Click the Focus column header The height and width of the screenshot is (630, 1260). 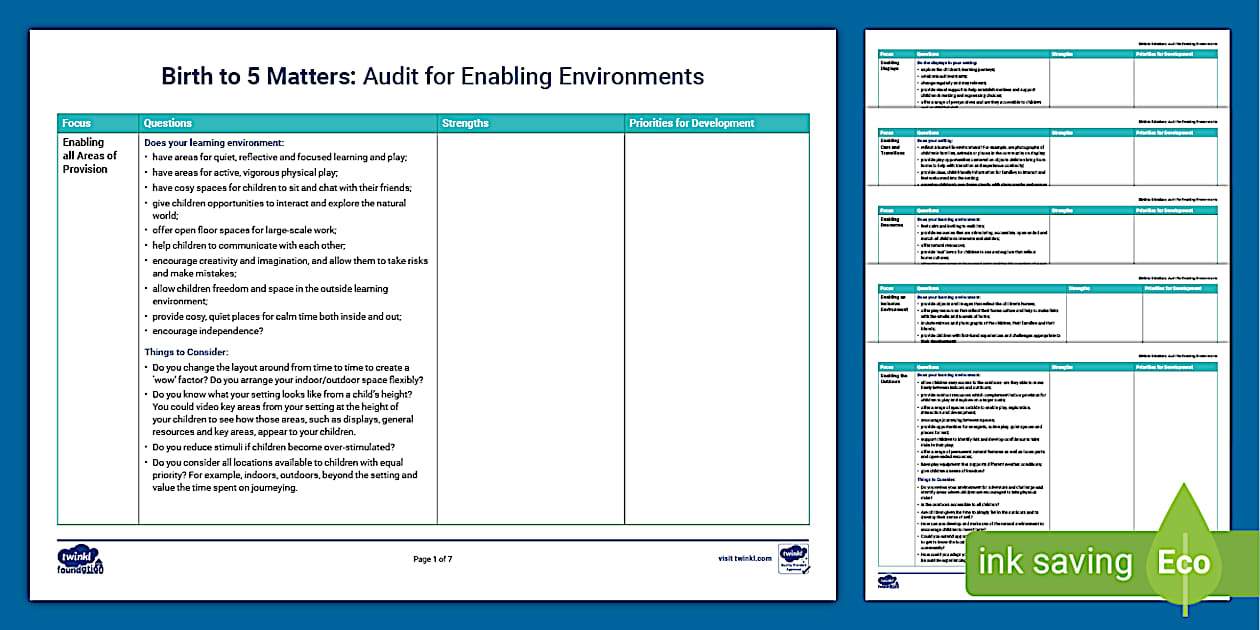click(75, 123)
